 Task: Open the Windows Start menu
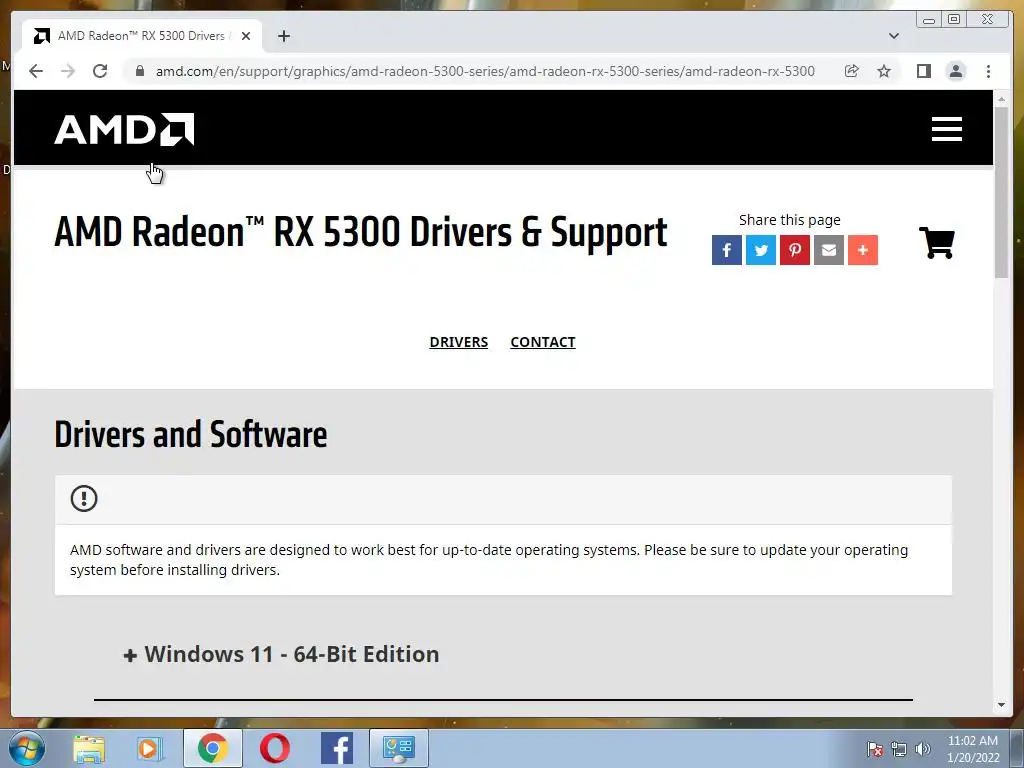pos(26,748)
